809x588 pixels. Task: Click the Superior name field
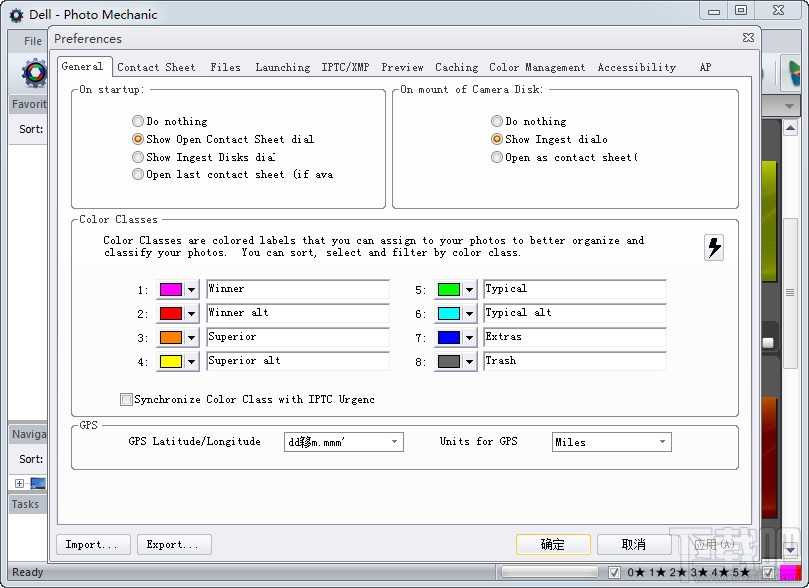coord(298,337)
